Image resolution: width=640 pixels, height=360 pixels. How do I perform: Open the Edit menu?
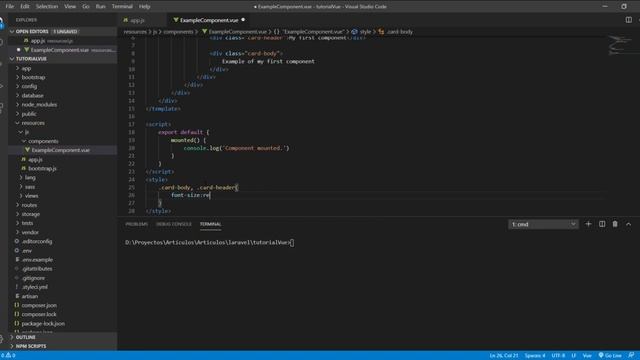[x=25, y=7]
